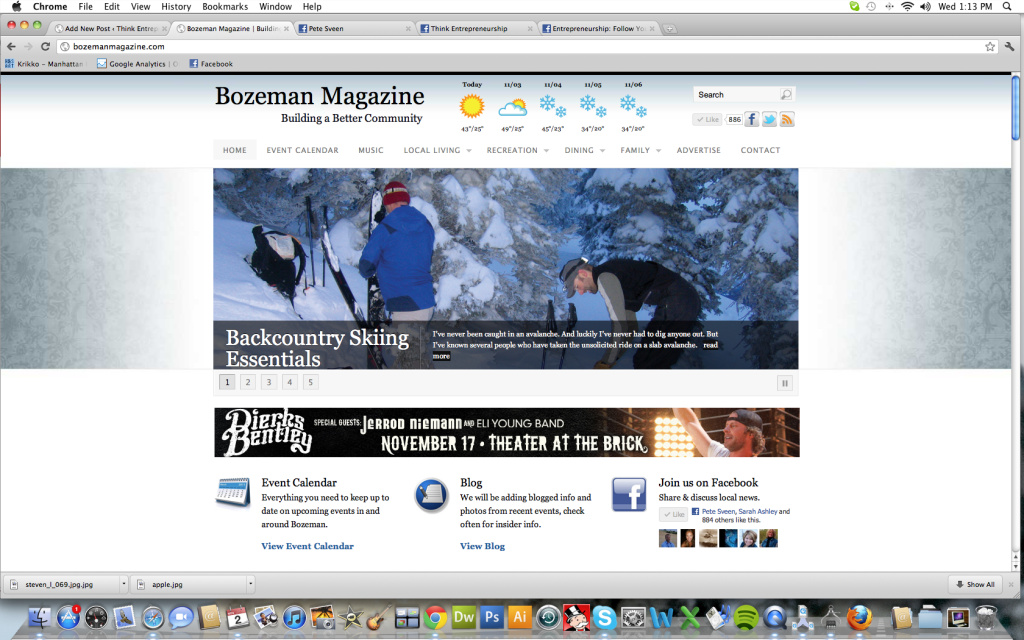Click into the site Search field
Screen dimensions: 1024x640
(738, 95)
